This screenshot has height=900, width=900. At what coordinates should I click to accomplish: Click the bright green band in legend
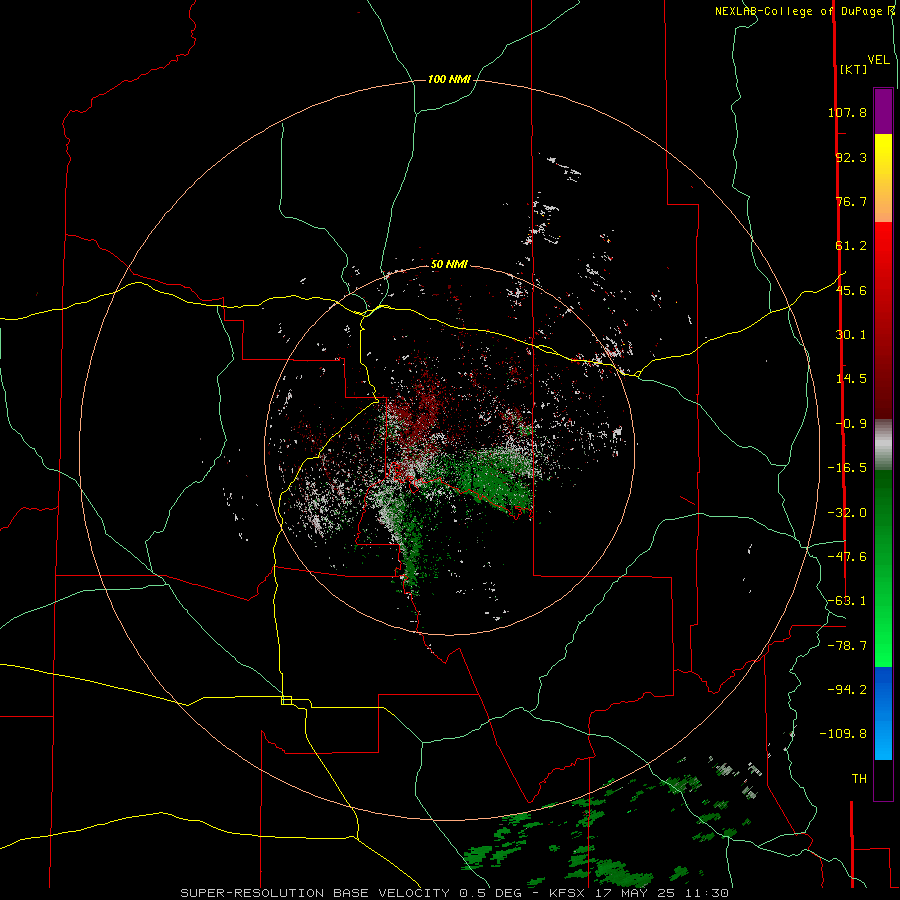(883, 631)
